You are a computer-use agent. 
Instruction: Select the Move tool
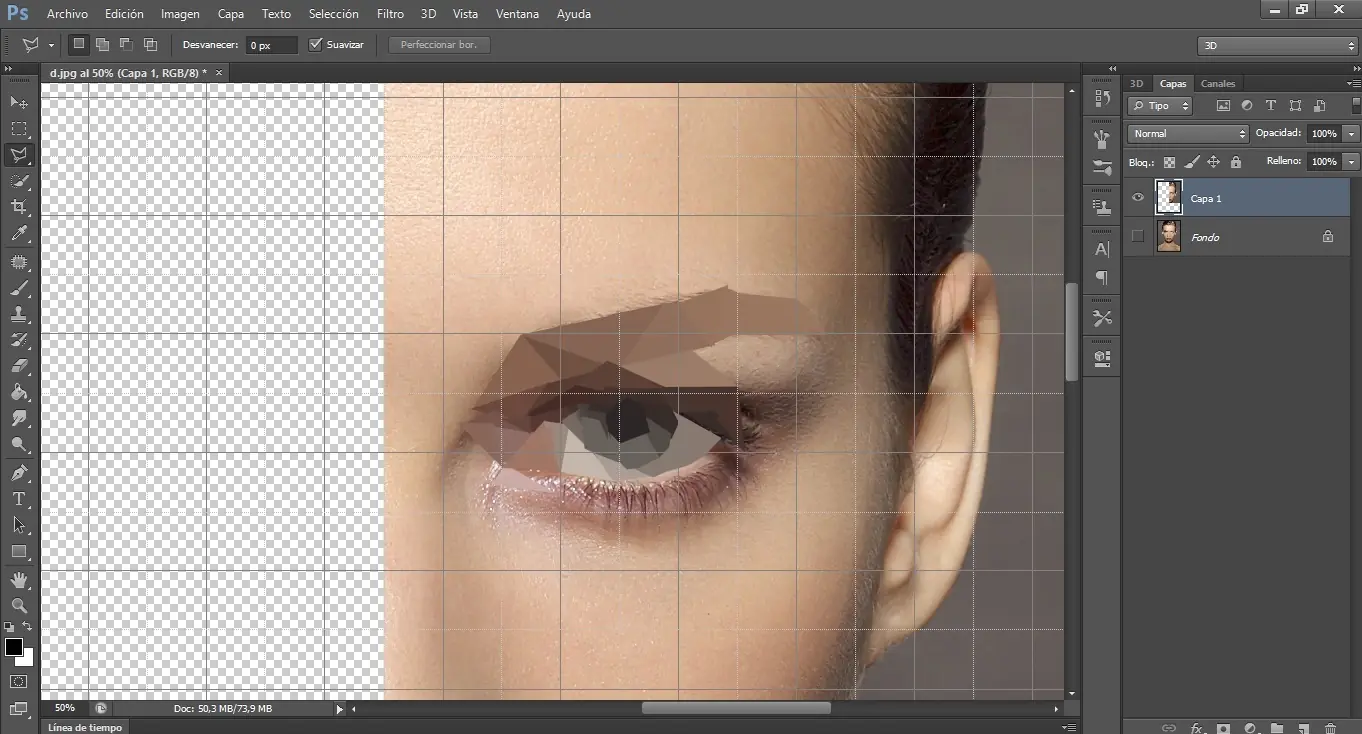coord(19,102)
